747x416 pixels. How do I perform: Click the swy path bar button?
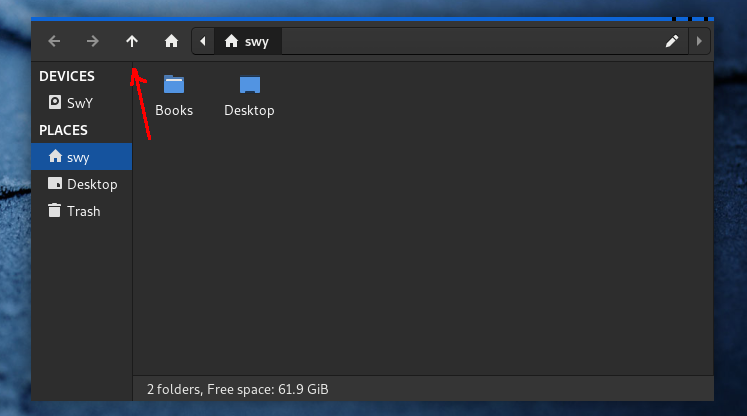tap(249, 41)
